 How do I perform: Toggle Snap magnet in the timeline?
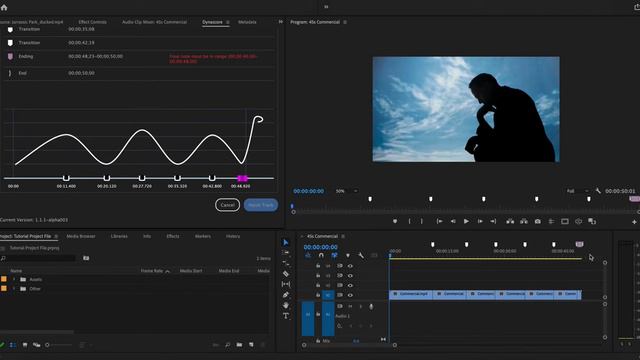[x=321, y=256]
